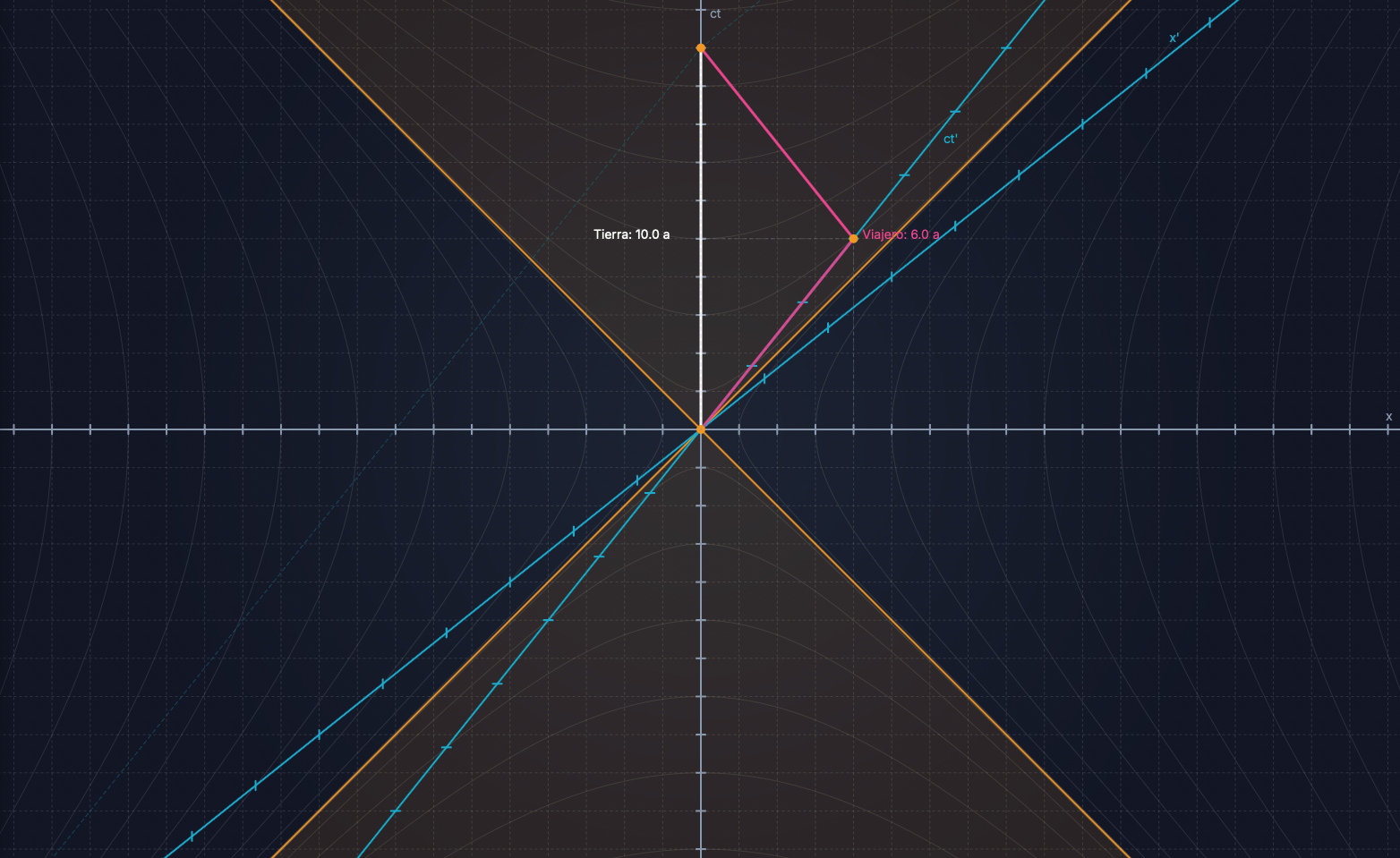Click the "Tierra: 10.0 a" label
This screenshot has width=1400, height=858.
coord(631,234)
